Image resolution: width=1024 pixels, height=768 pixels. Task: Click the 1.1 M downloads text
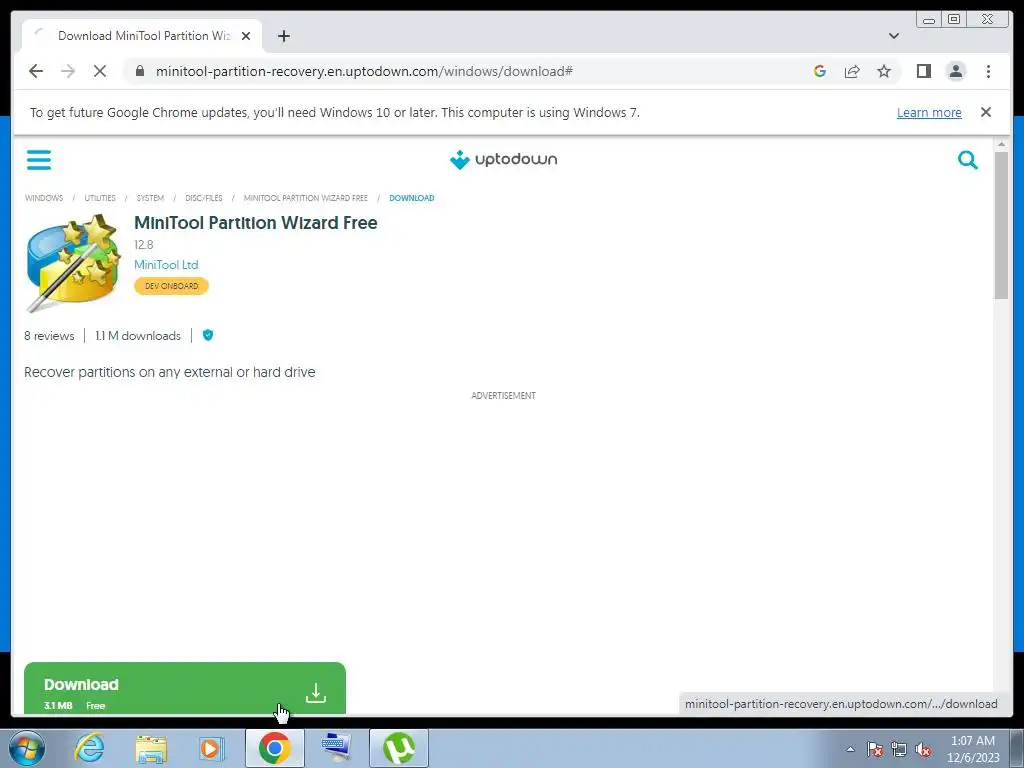click(138, 336)
